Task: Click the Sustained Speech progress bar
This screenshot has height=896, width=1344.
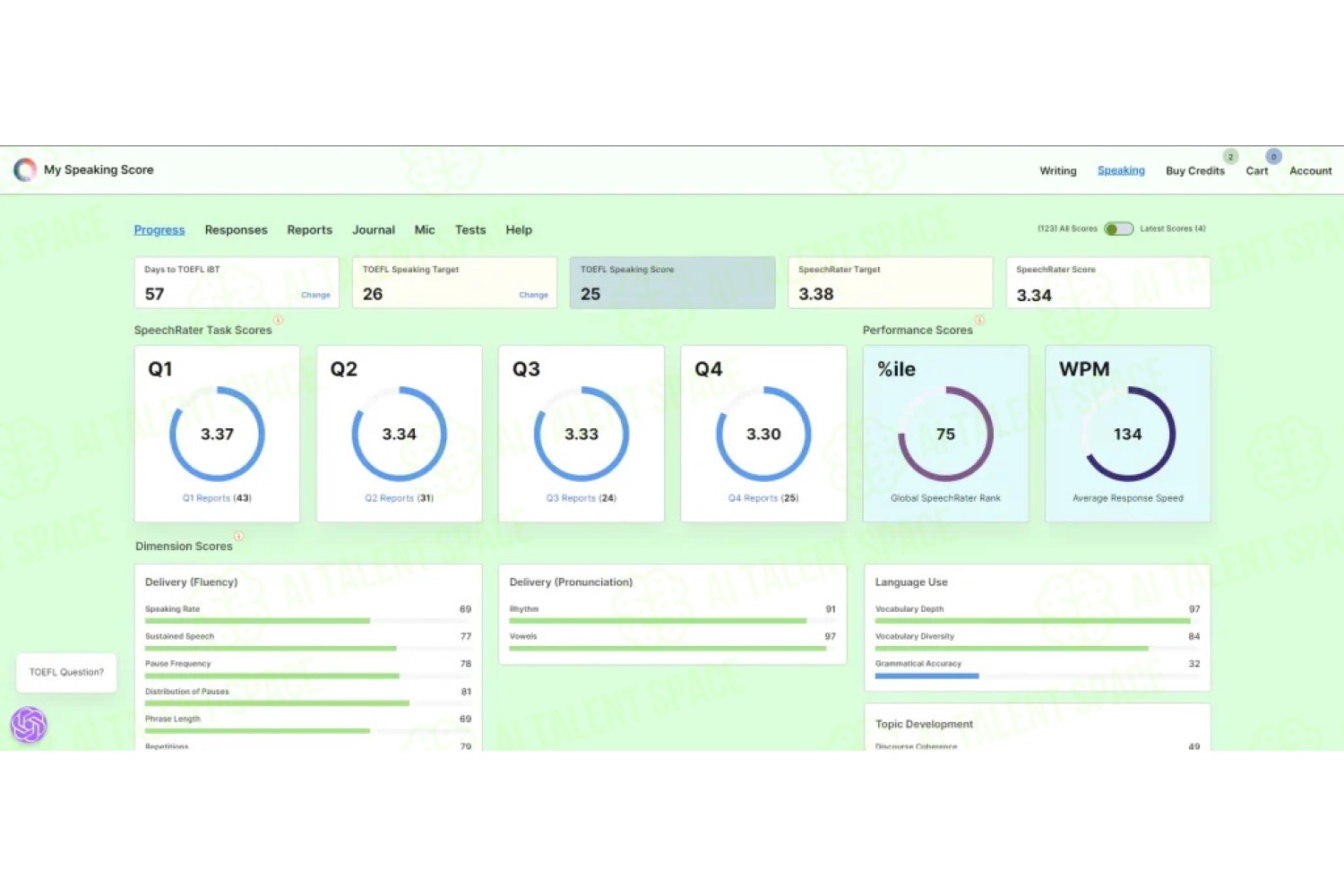Action: coord(308,648)
